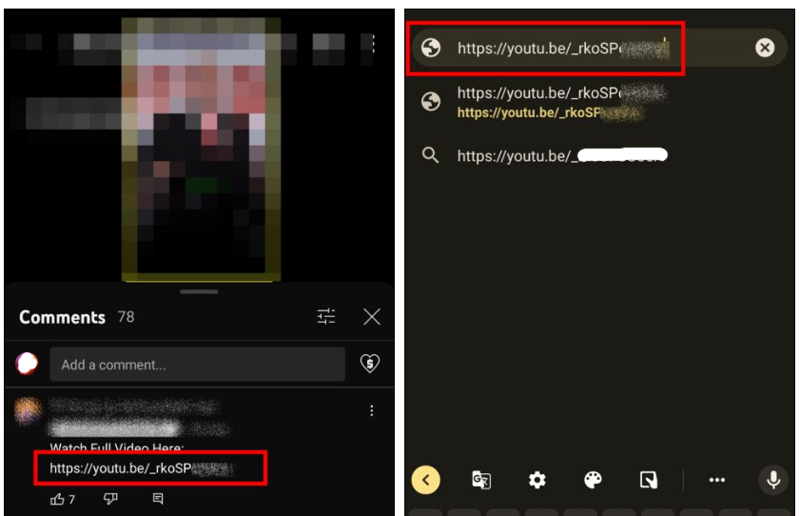Close the Comments panel
Screen dimensions: 800x516
(372, 316)
